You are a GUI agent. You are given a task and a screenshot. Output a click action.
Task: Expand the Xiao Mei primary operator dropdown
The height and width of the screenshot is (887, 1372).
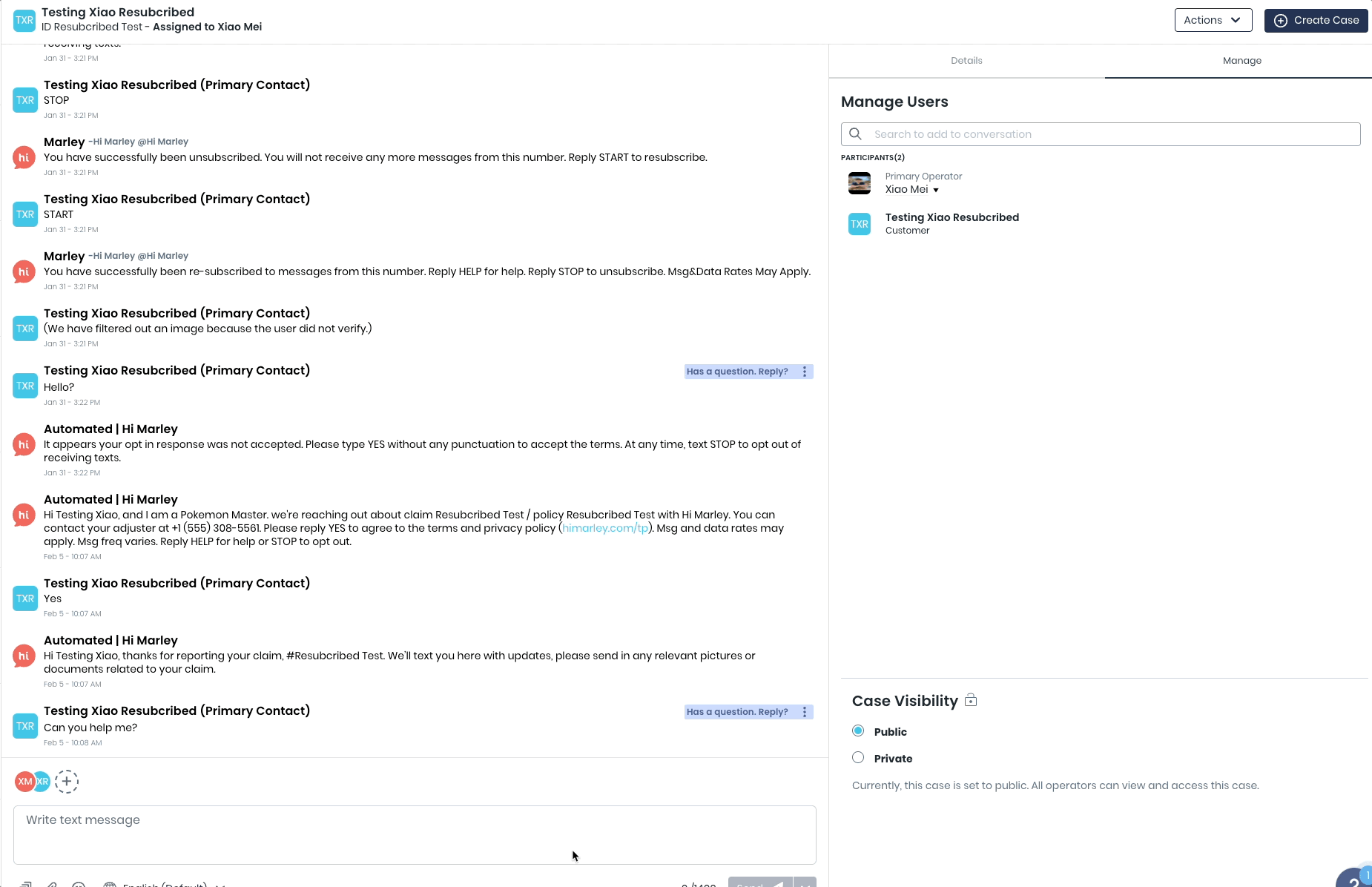click(936, 190)
